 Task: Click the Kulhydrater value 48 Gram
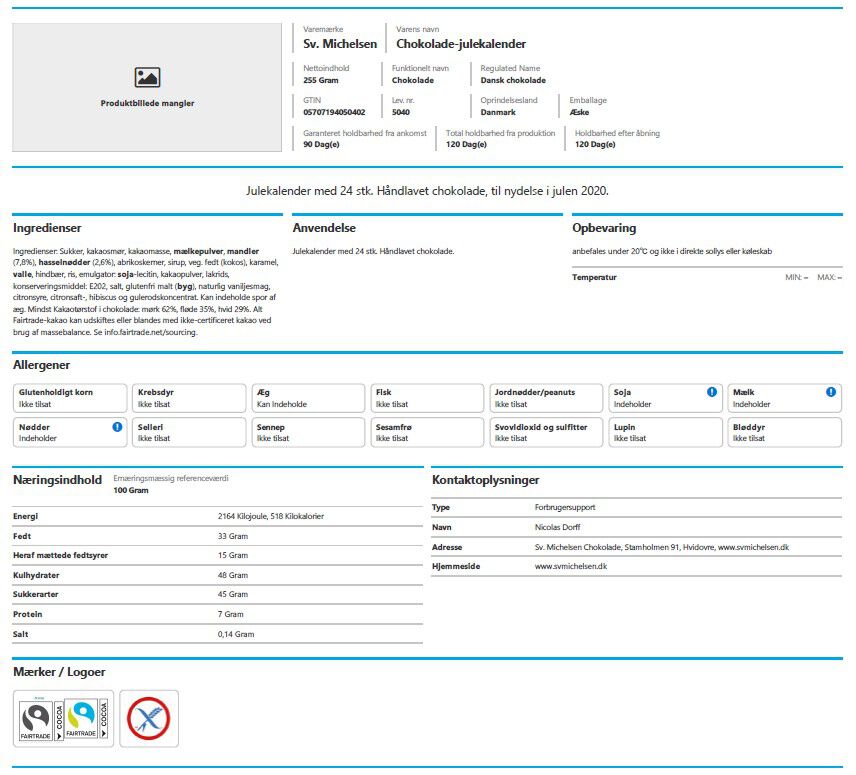(233, 575)
